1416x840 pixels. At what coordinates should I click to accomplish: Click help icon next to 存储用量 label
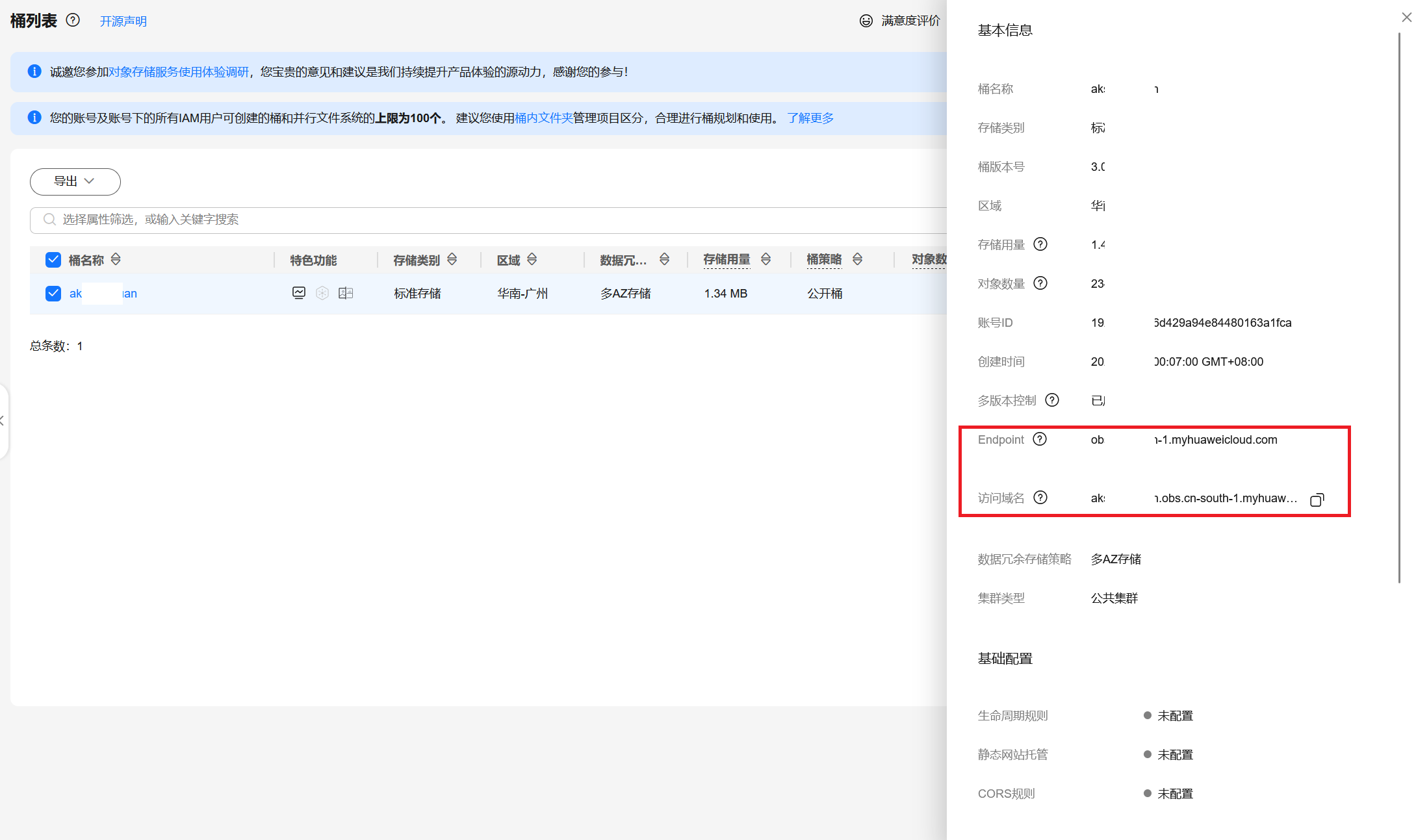tap(1040, 244)
